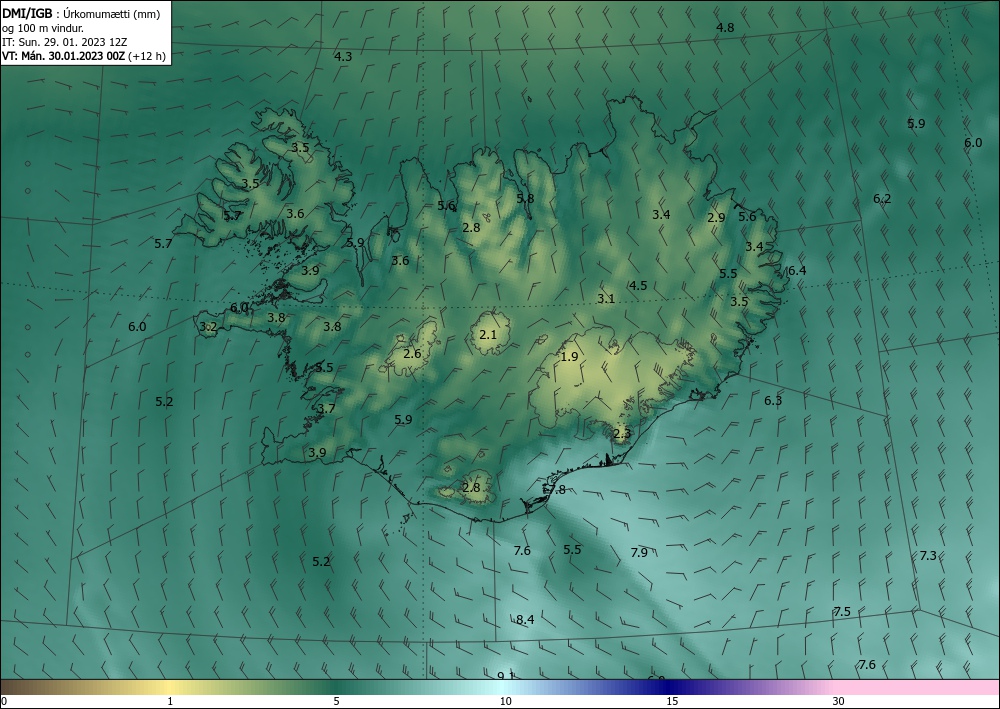Select the legend tick label 5
1000x709 pixels.
[x=336, y=701]
